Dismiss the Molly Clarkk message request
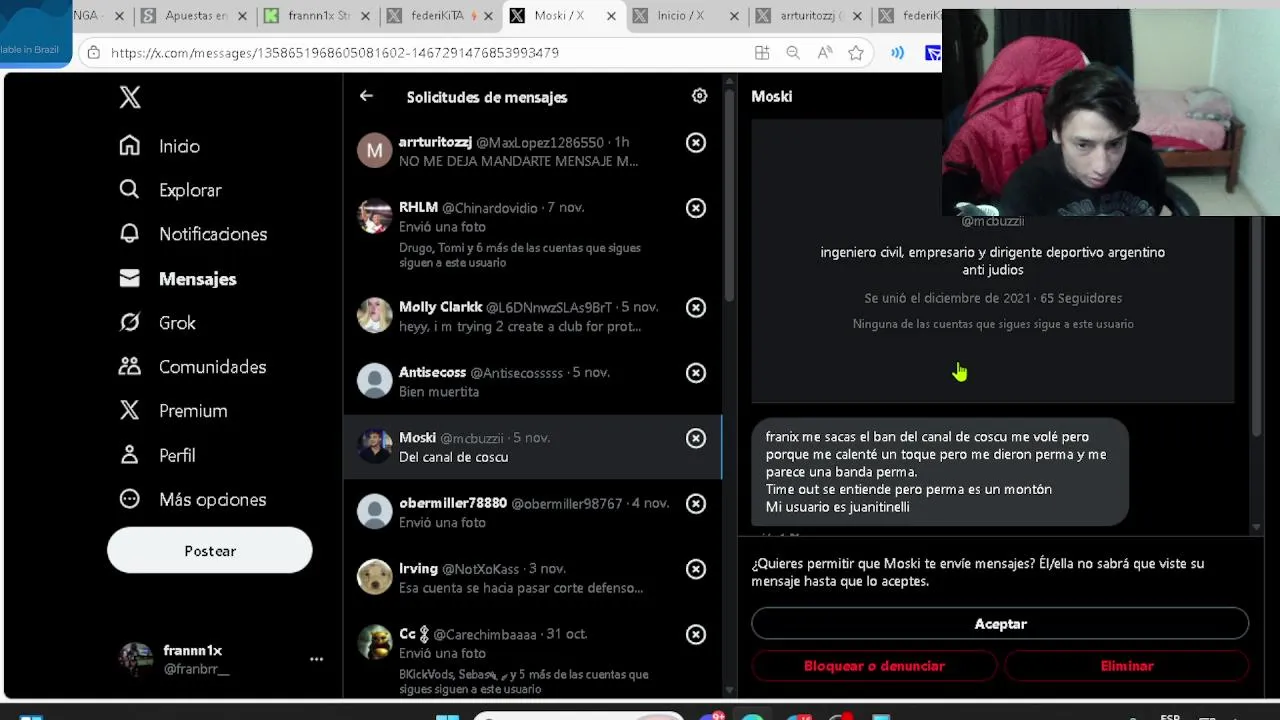This screenshot has width=1280, height=720. tap(696, 308)
